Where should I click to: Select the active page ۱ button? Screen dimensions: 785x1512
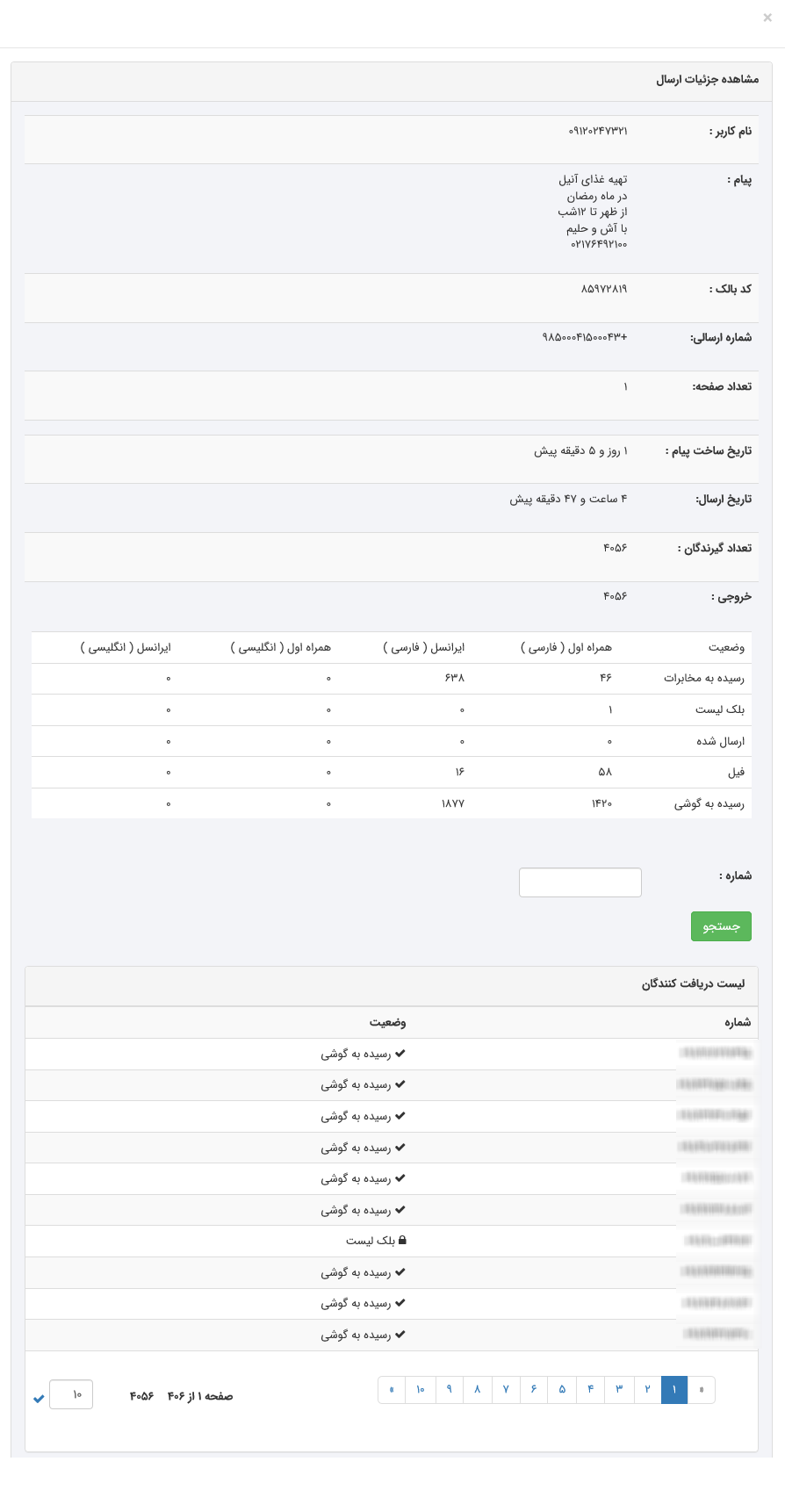[674, 1390]
